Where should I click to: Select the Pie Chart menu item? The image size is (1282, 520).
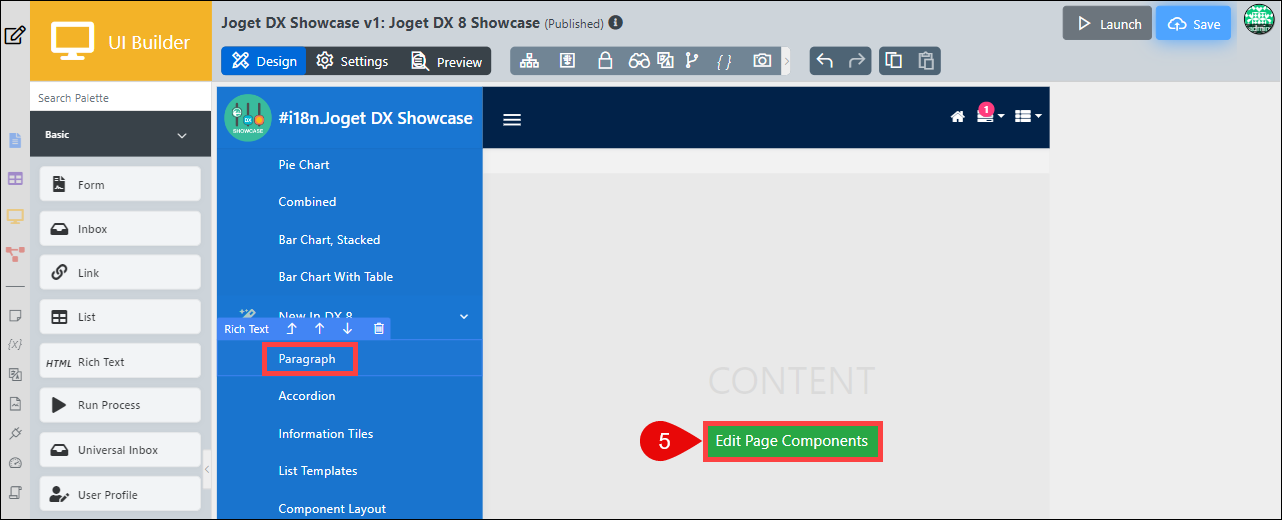tap(304, 165)
